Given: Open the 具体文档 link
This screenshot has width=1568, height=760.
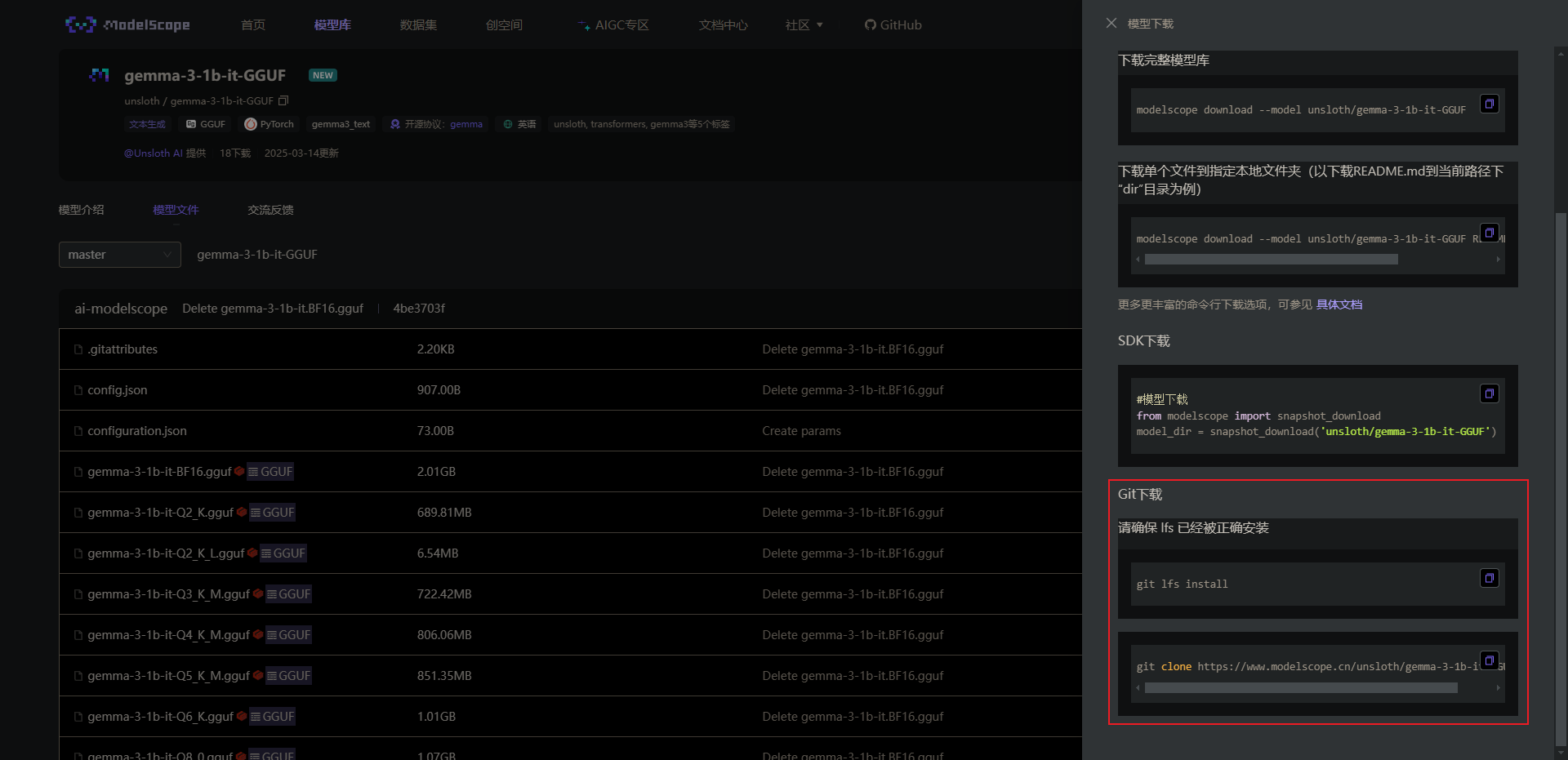Looking at the screenshot, I should coord(1339,304).
